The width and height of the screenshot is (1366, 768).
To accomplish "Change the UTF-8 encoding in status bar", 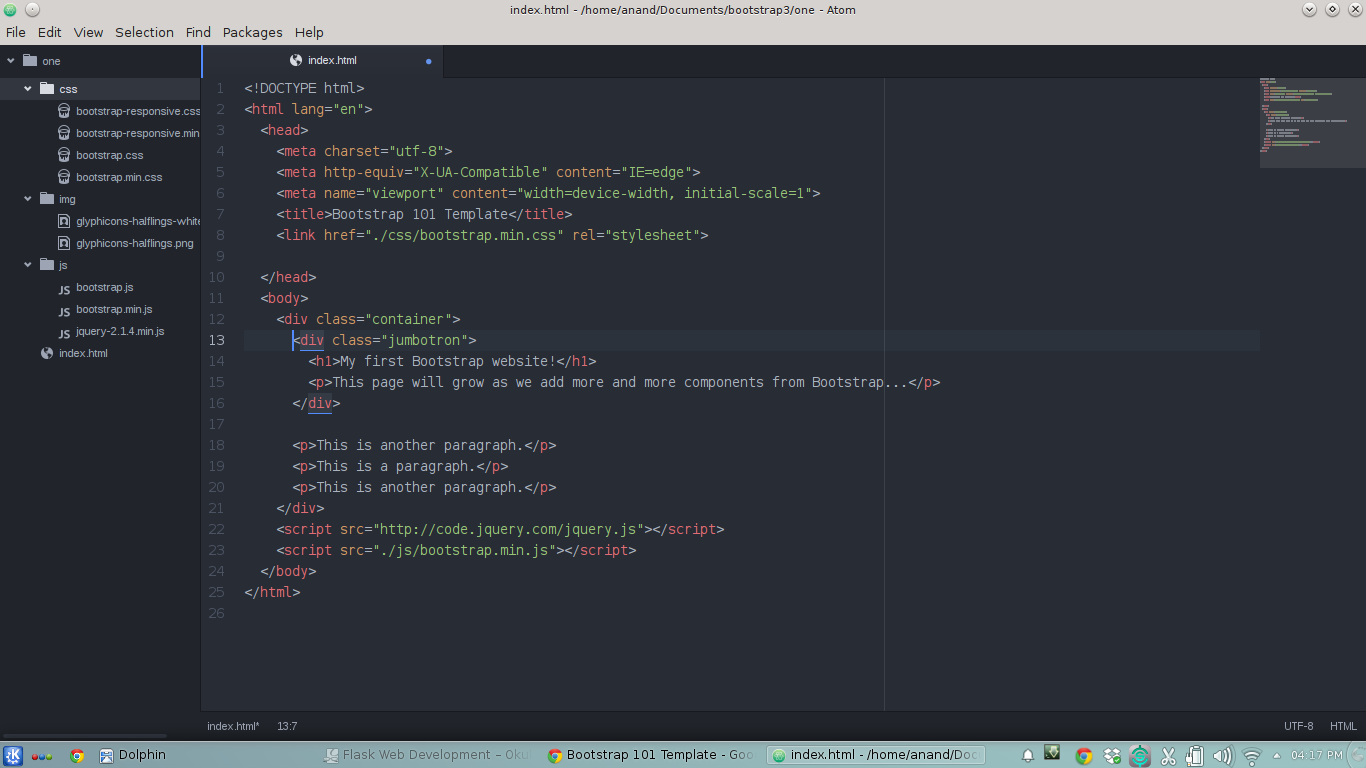I will pos(1299,726).
